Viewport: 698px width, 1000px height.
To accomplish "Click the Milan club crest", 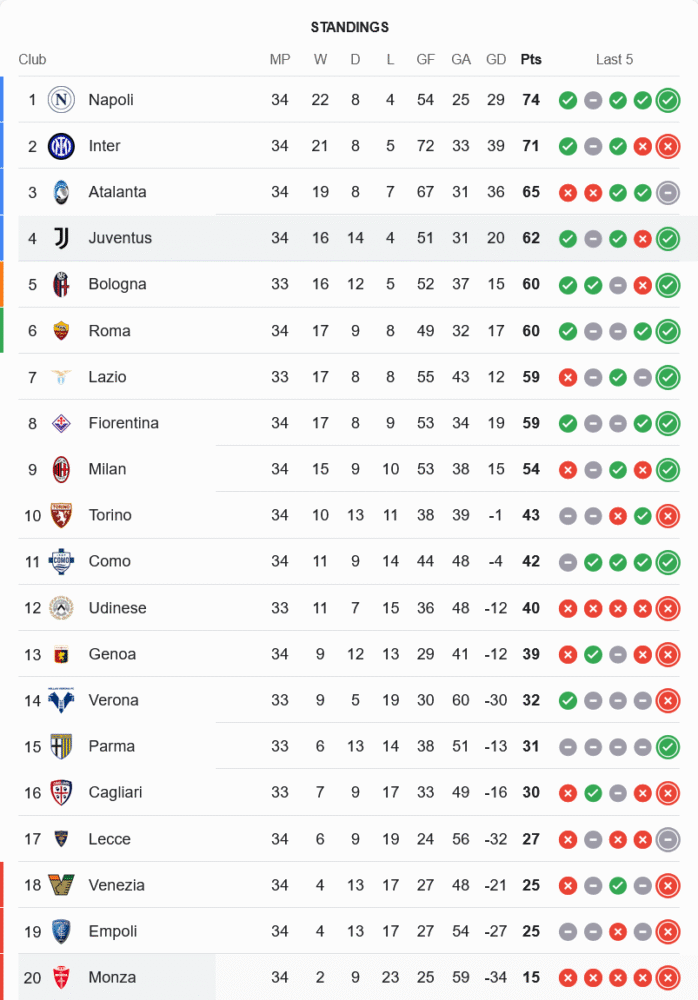I will click(x=62, y=469).
